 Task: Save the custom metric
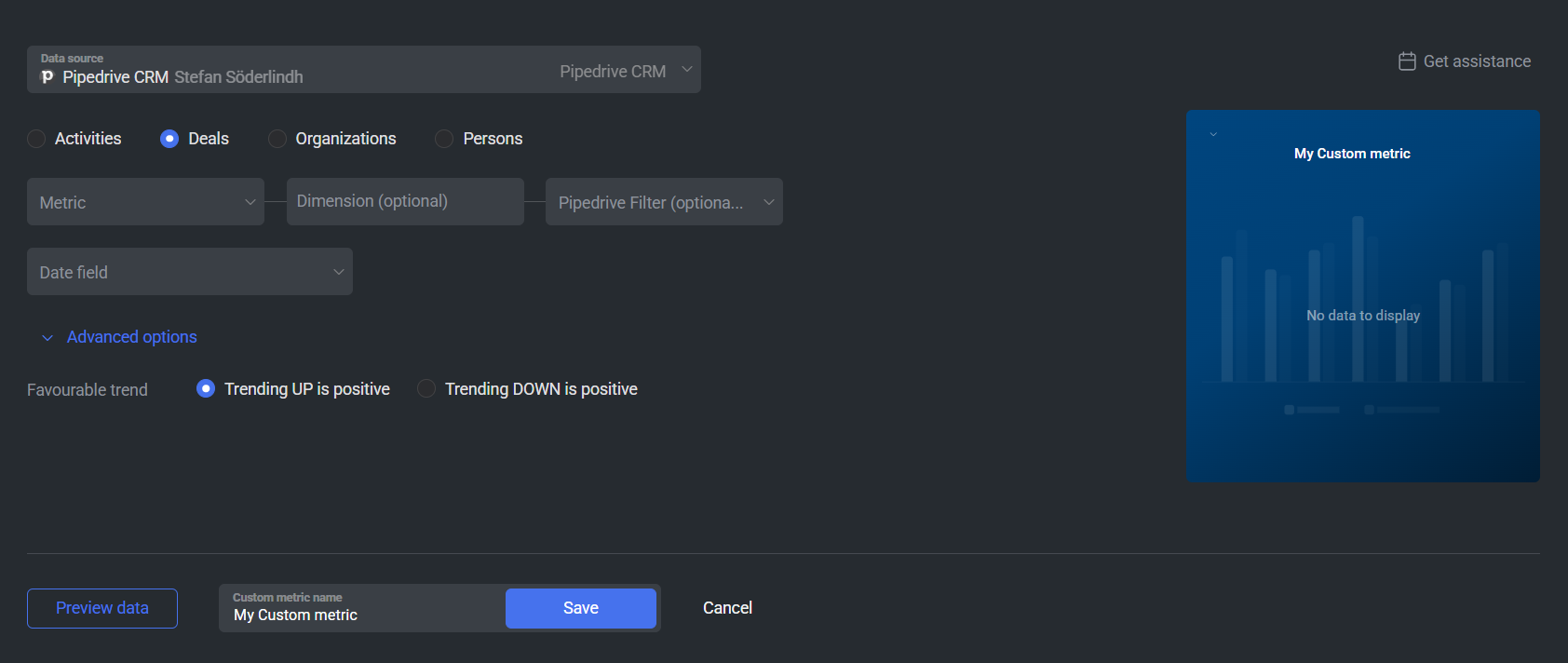581,608
